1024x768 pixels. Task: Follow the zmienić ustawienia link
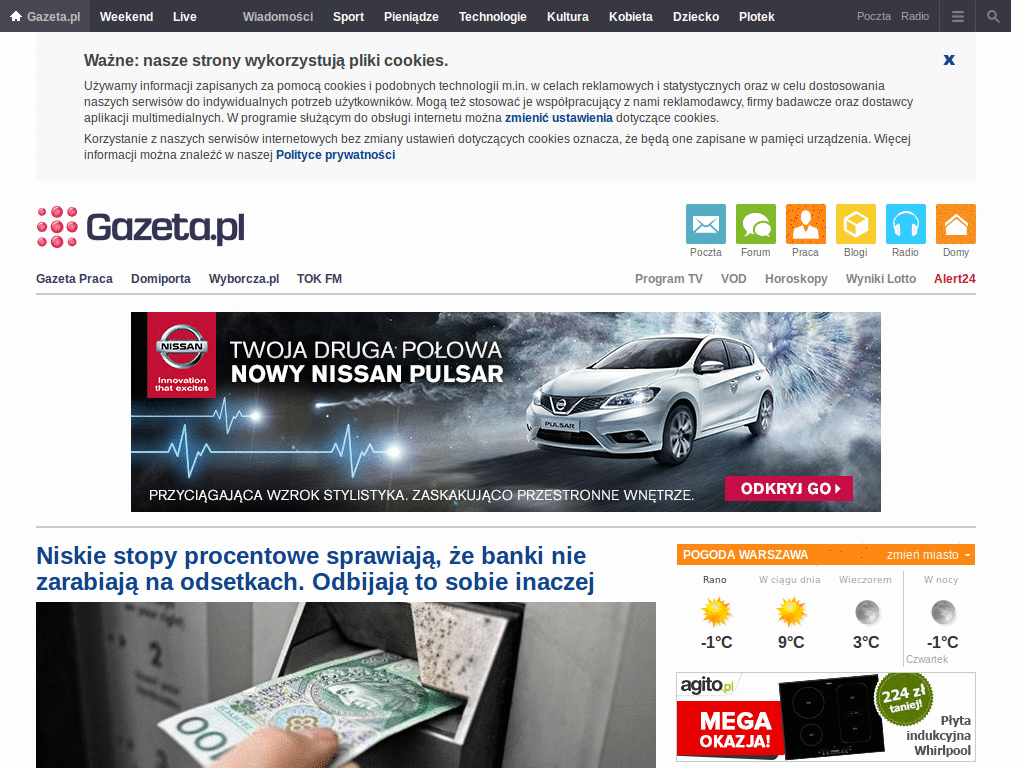point(558,118)
